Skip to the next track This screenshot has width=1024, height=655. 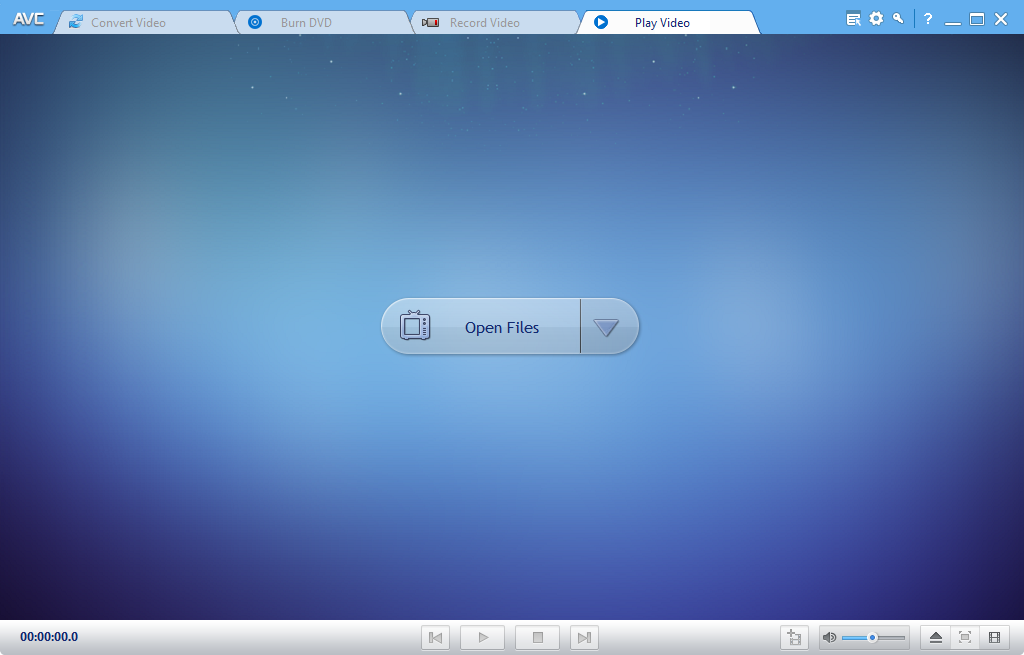point(584,637)
